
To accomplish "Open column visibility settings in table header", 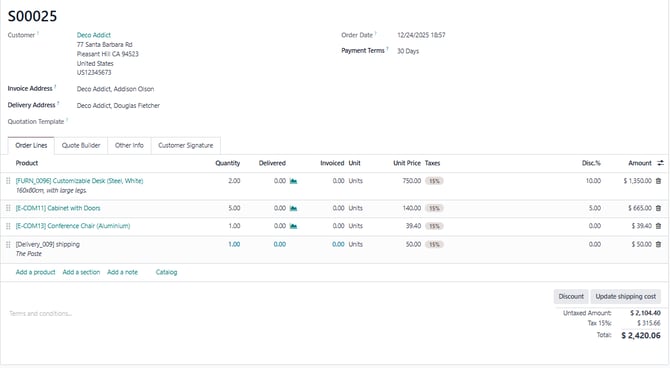I will tap(660, 163).
